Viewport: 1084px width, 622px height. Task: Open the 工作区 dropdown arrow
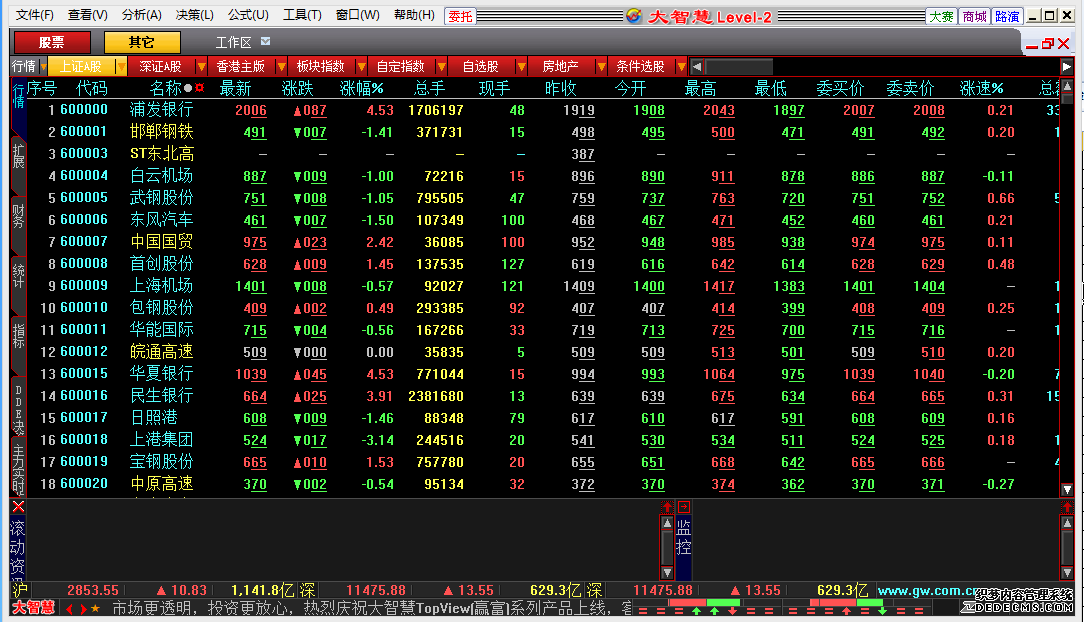[x=265, y=42]
